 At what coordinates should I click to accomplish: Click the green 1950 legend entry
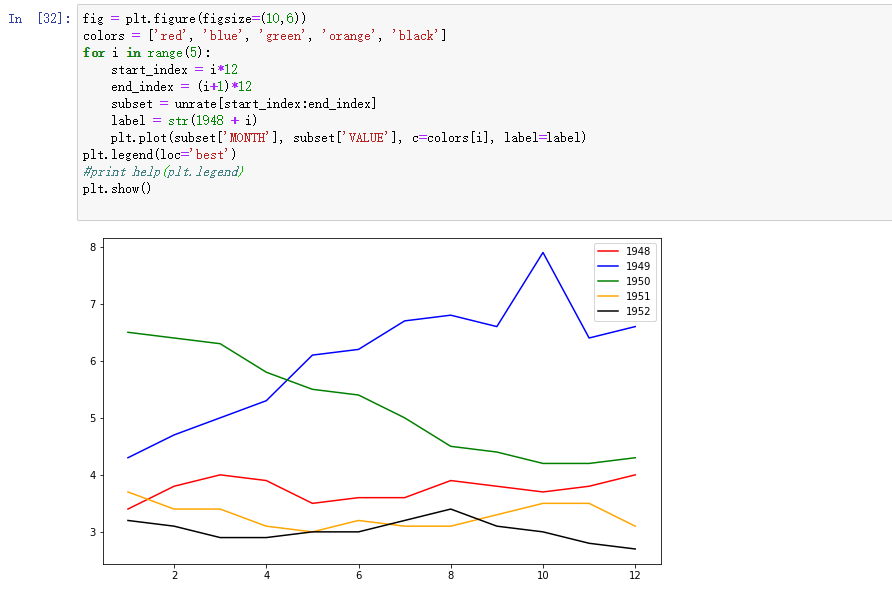pos(623,281)
